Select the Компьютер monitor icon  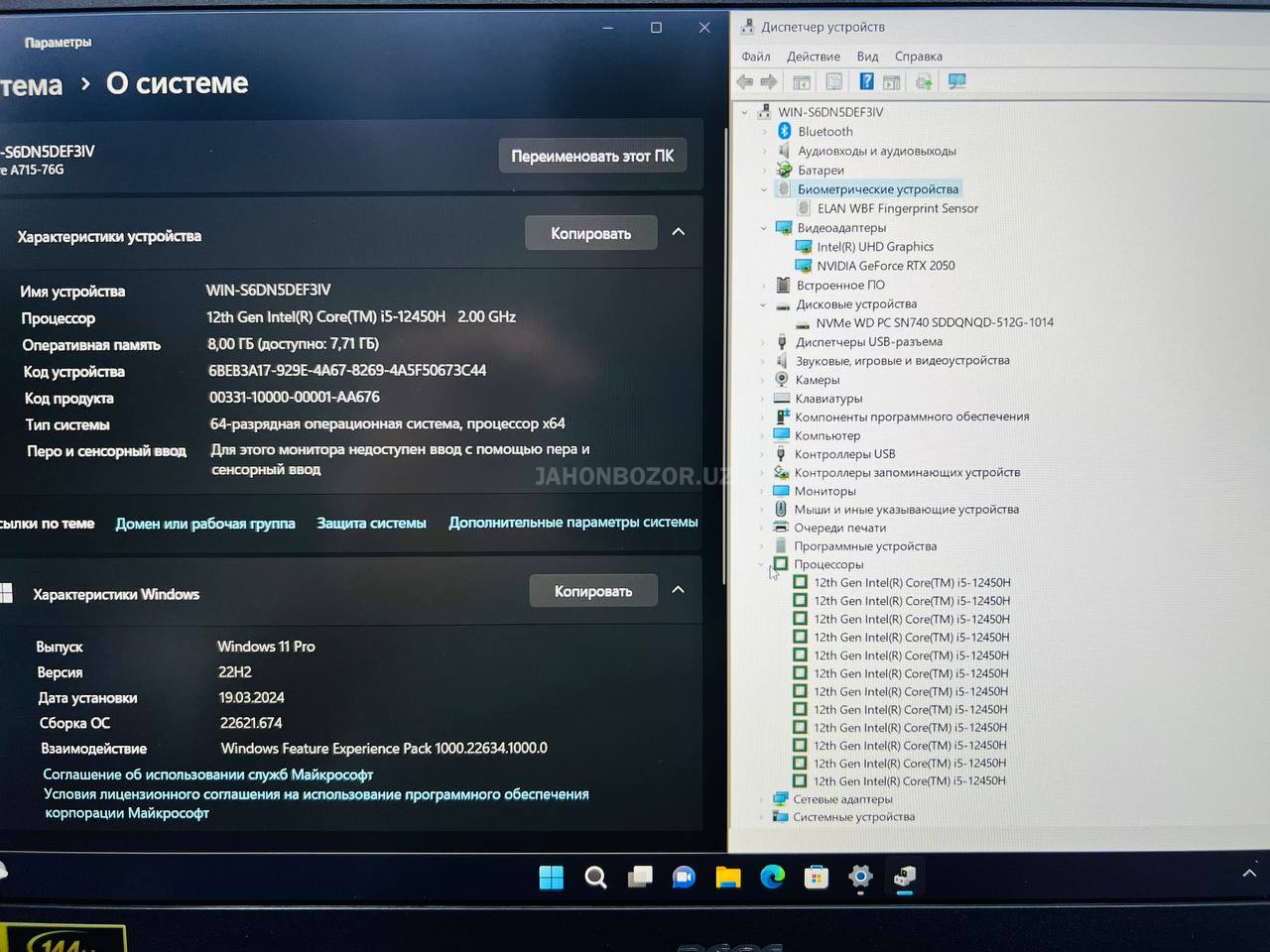pos(782,435)
